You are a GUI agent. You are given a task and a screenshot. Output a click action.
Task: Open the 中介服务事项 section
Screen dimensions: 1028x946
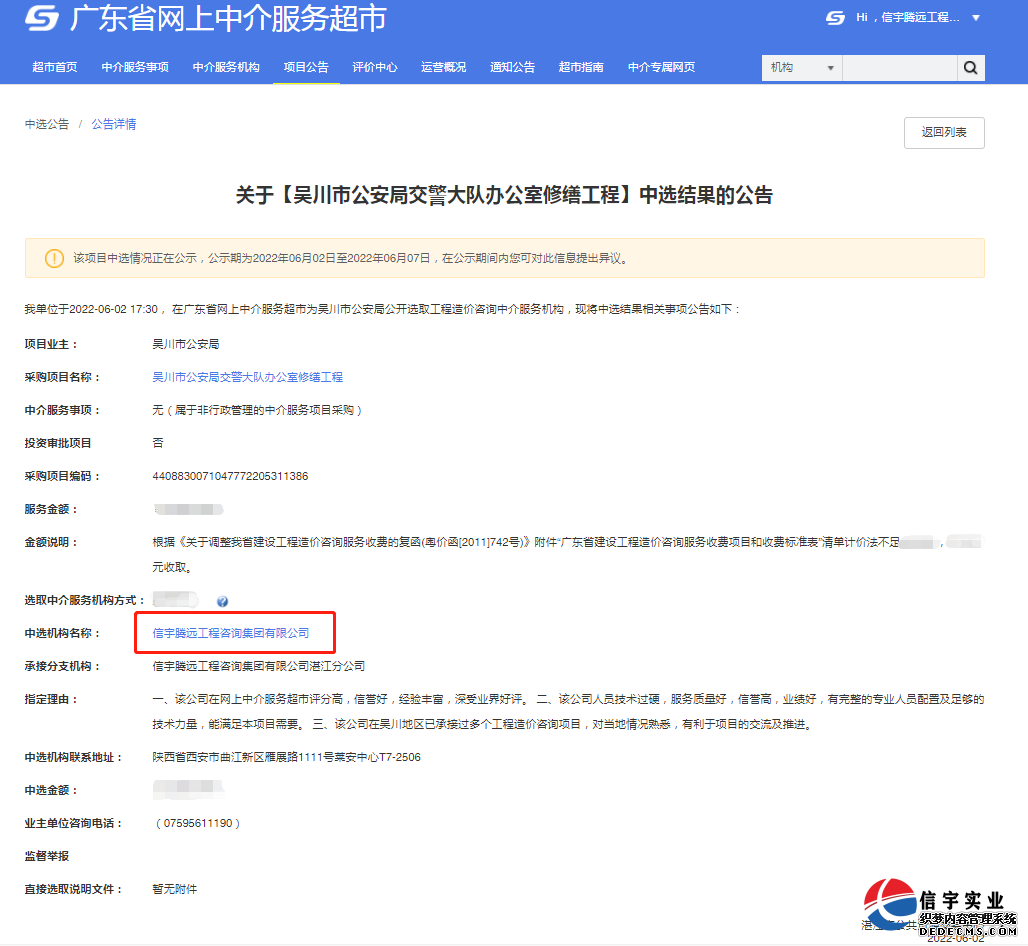tap(135, 67)
